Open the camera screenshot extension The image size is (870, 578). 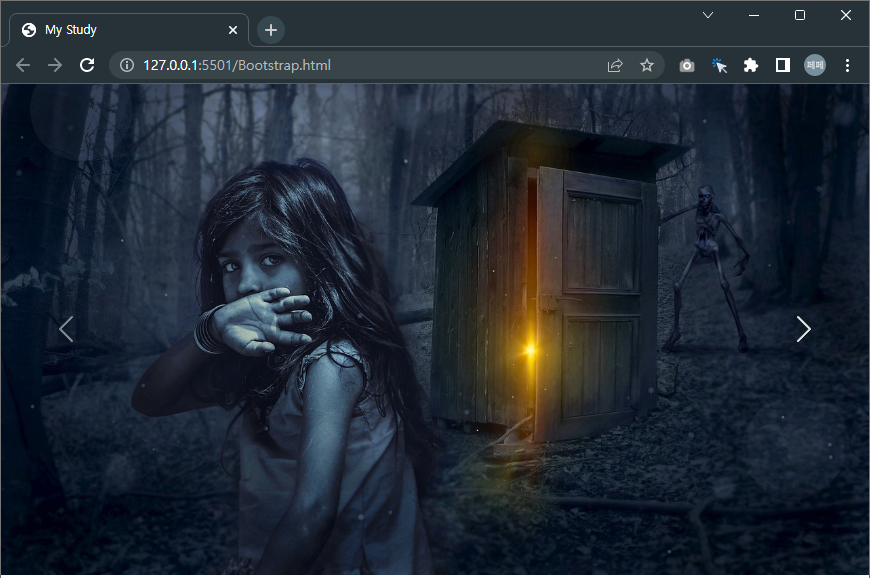pyautogui.click(x=687, y=65)
